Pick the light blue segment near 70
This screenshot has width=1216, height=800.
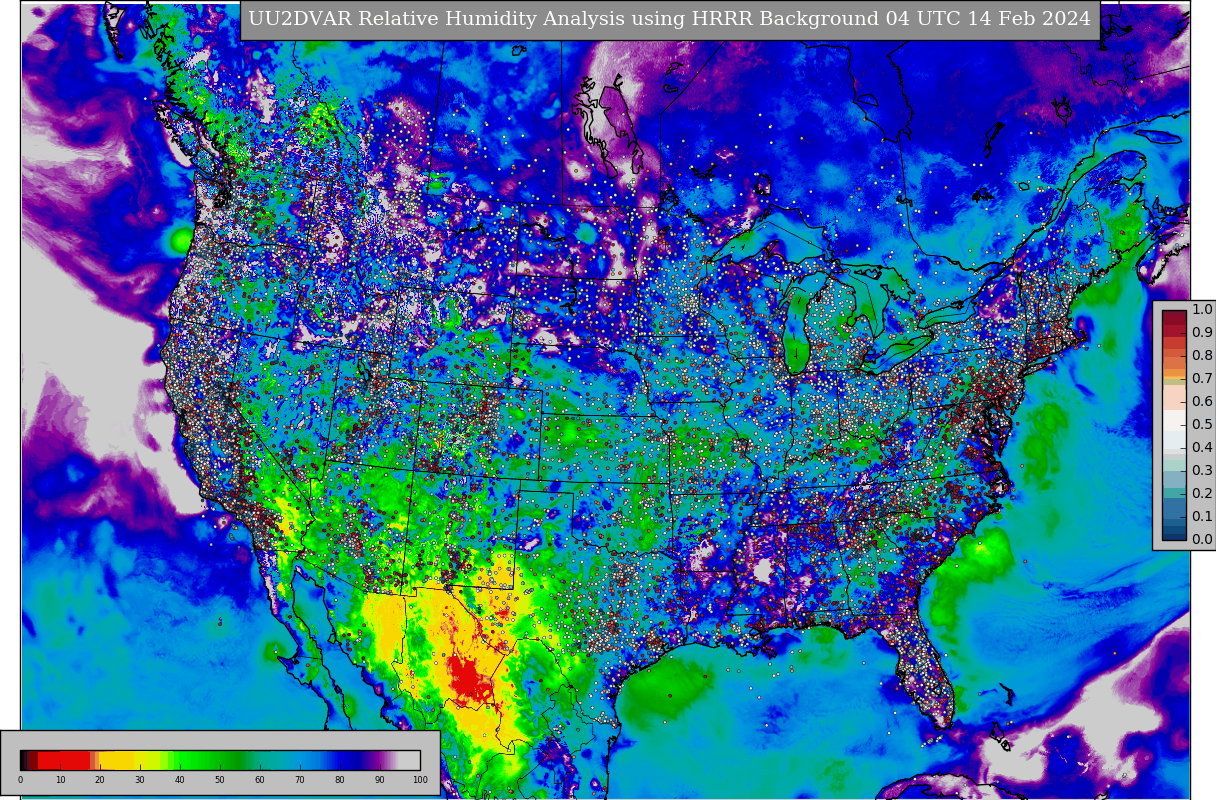pyautogui.click(x=300, y=760)
